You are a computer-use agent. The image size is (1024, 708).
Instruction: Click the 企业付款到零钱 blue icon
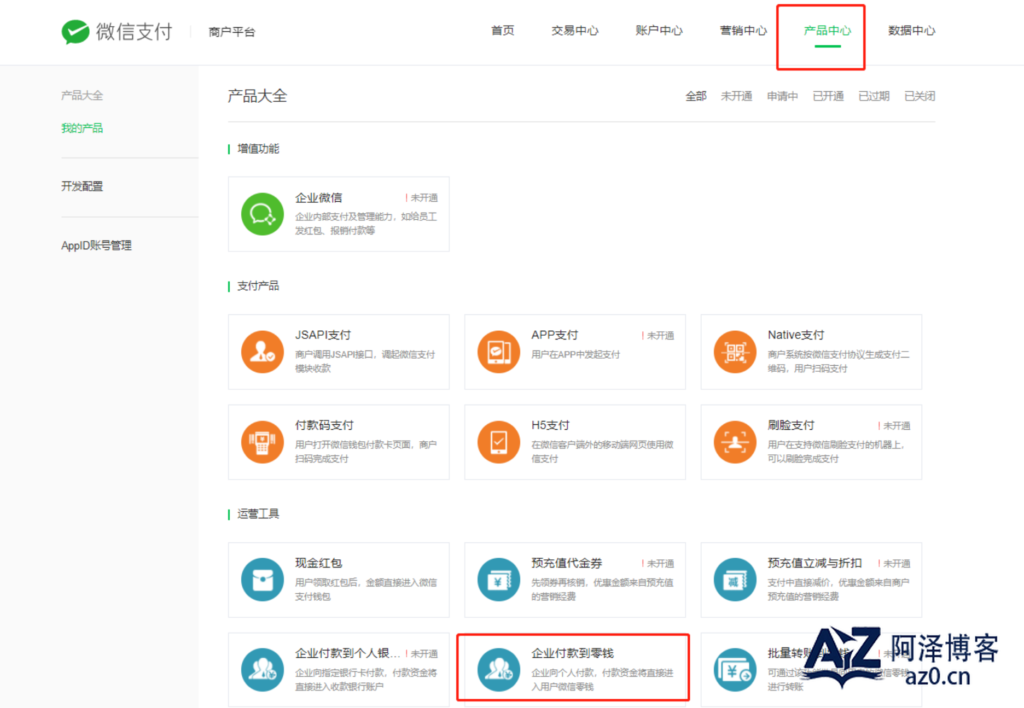click(x=498, y=669)
